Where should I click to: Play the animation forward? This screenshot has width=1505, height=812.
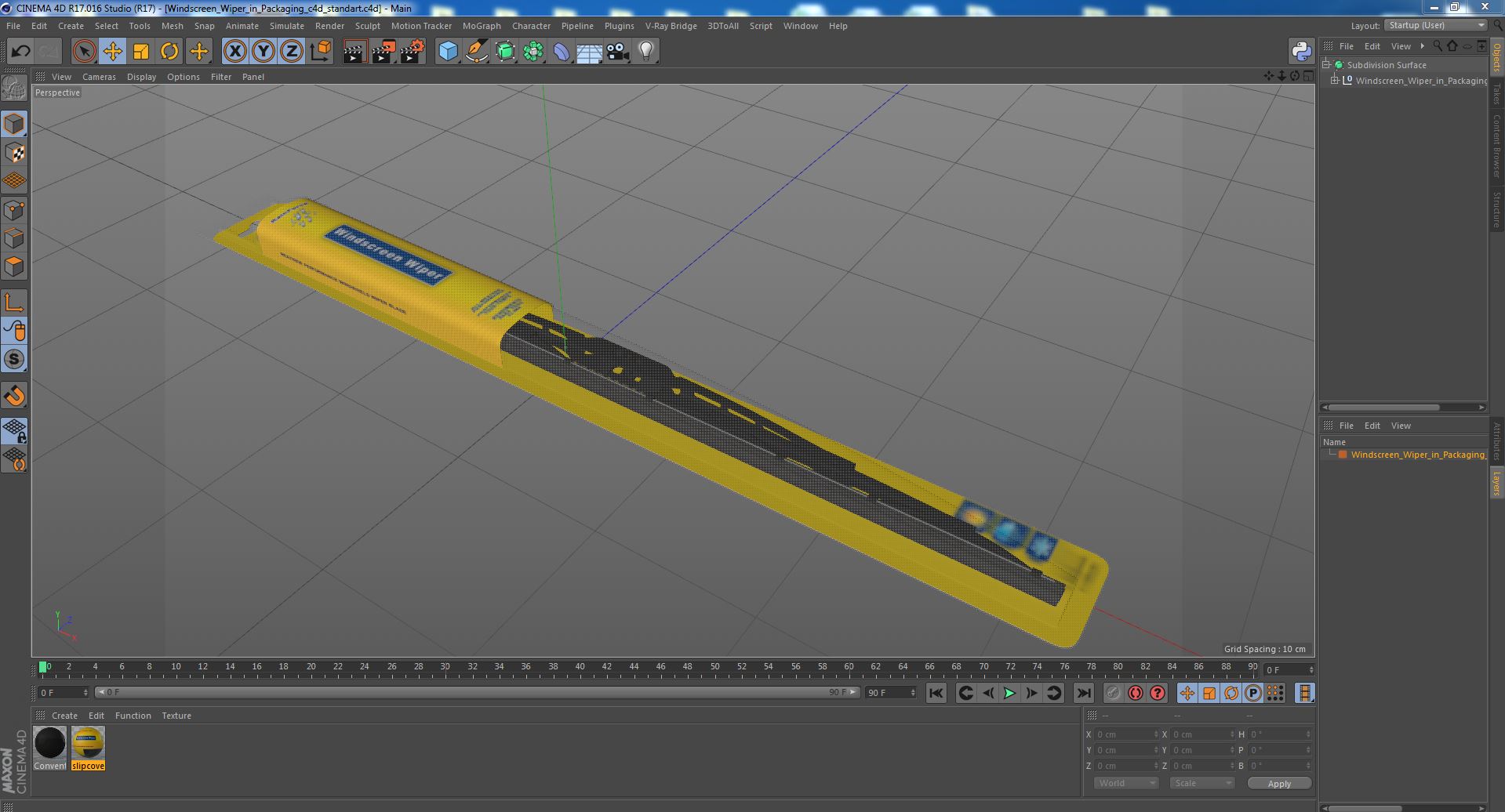1009,693
